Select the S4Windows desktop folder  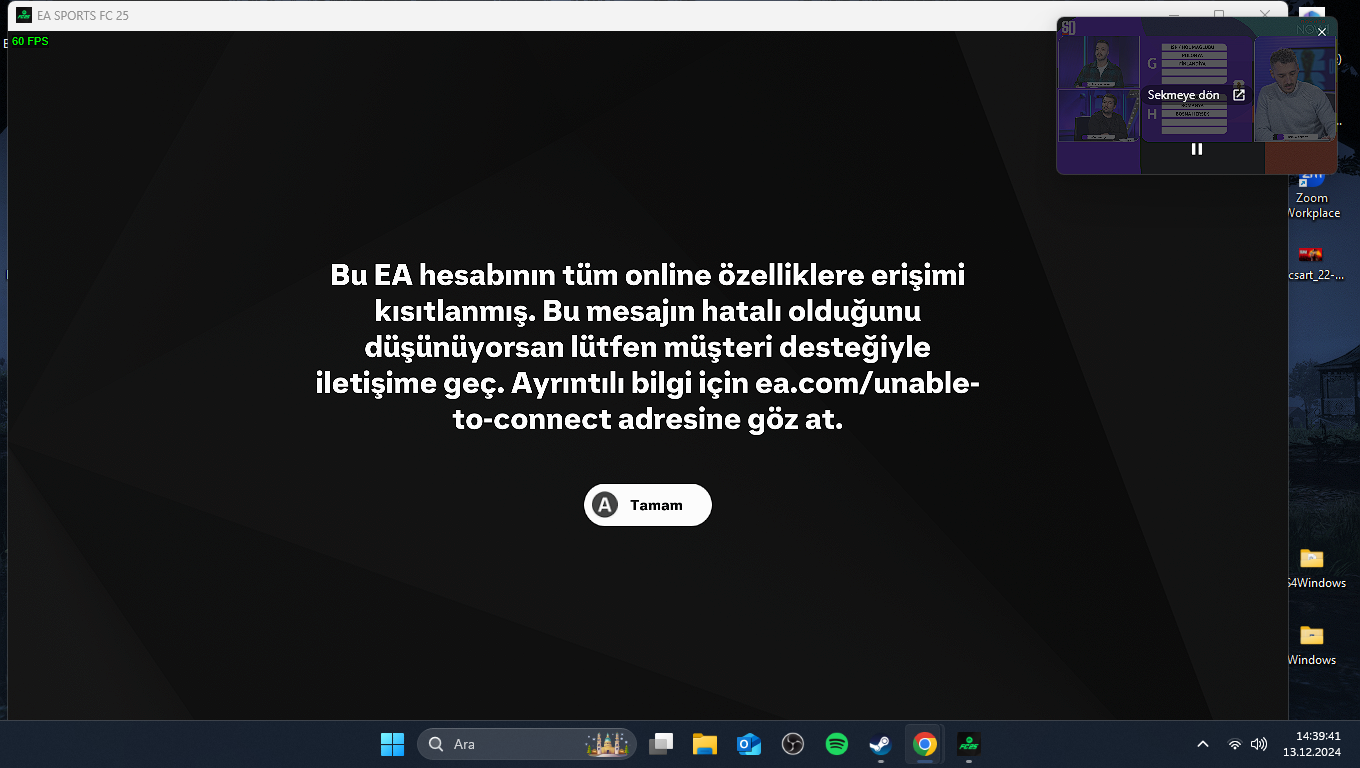pos(1313,568)
